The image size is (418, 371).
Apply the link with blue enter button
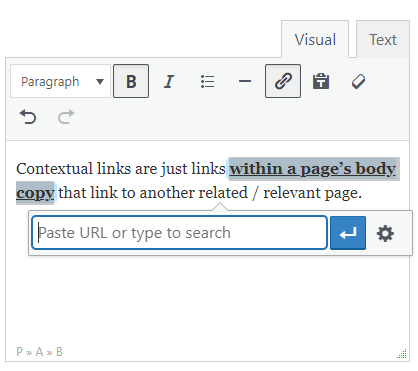coord(348,233)
